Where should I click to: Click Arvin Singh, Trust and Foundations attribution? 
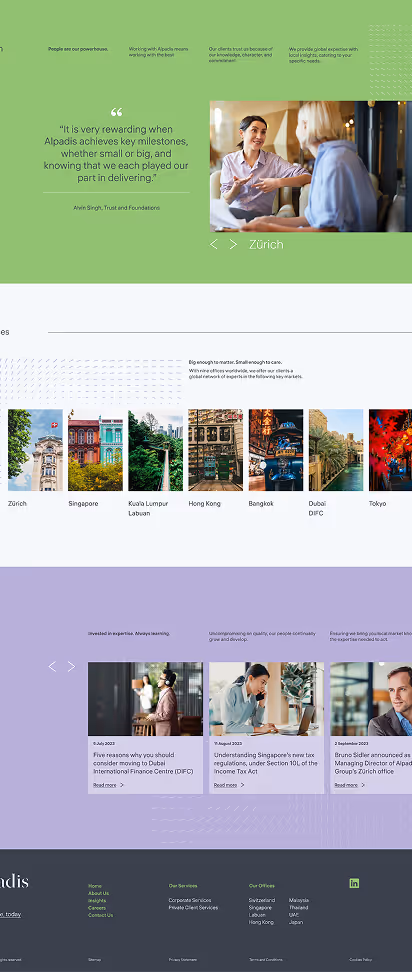(116, 208)
